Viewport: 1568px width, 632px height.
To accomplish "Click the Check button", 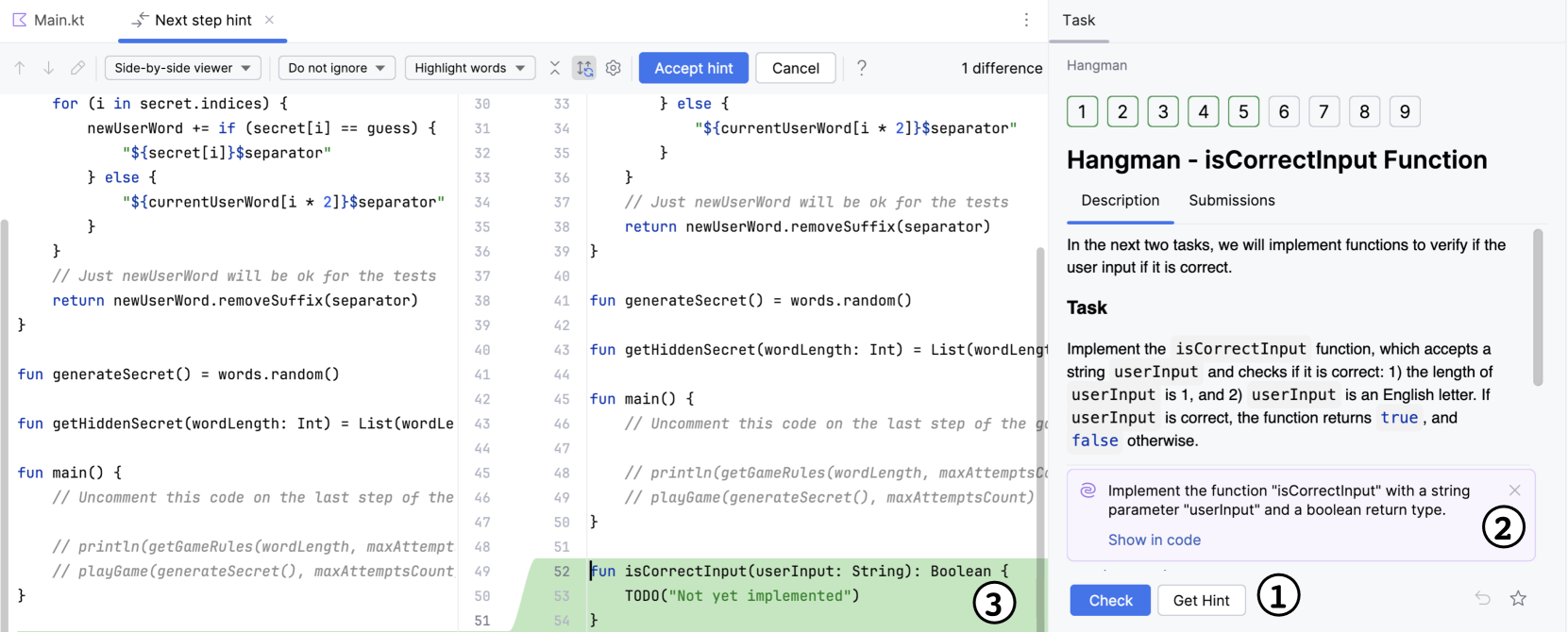I will [1110, 600].
